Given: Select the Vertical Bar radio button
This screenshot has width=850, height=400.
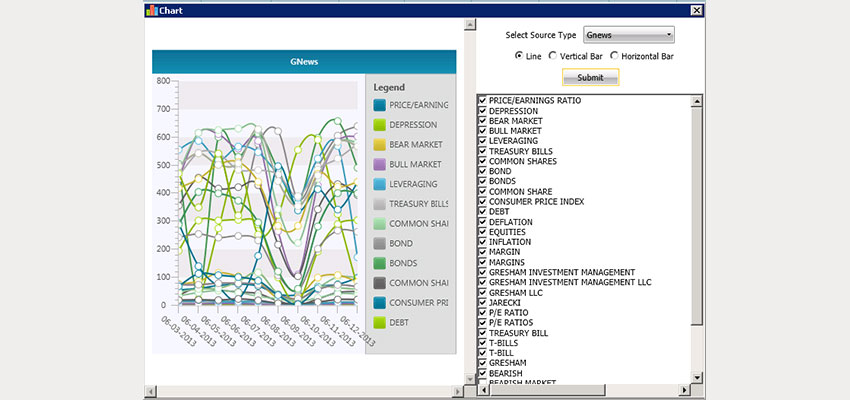Looking at the screenshot, I should [552, 56].
